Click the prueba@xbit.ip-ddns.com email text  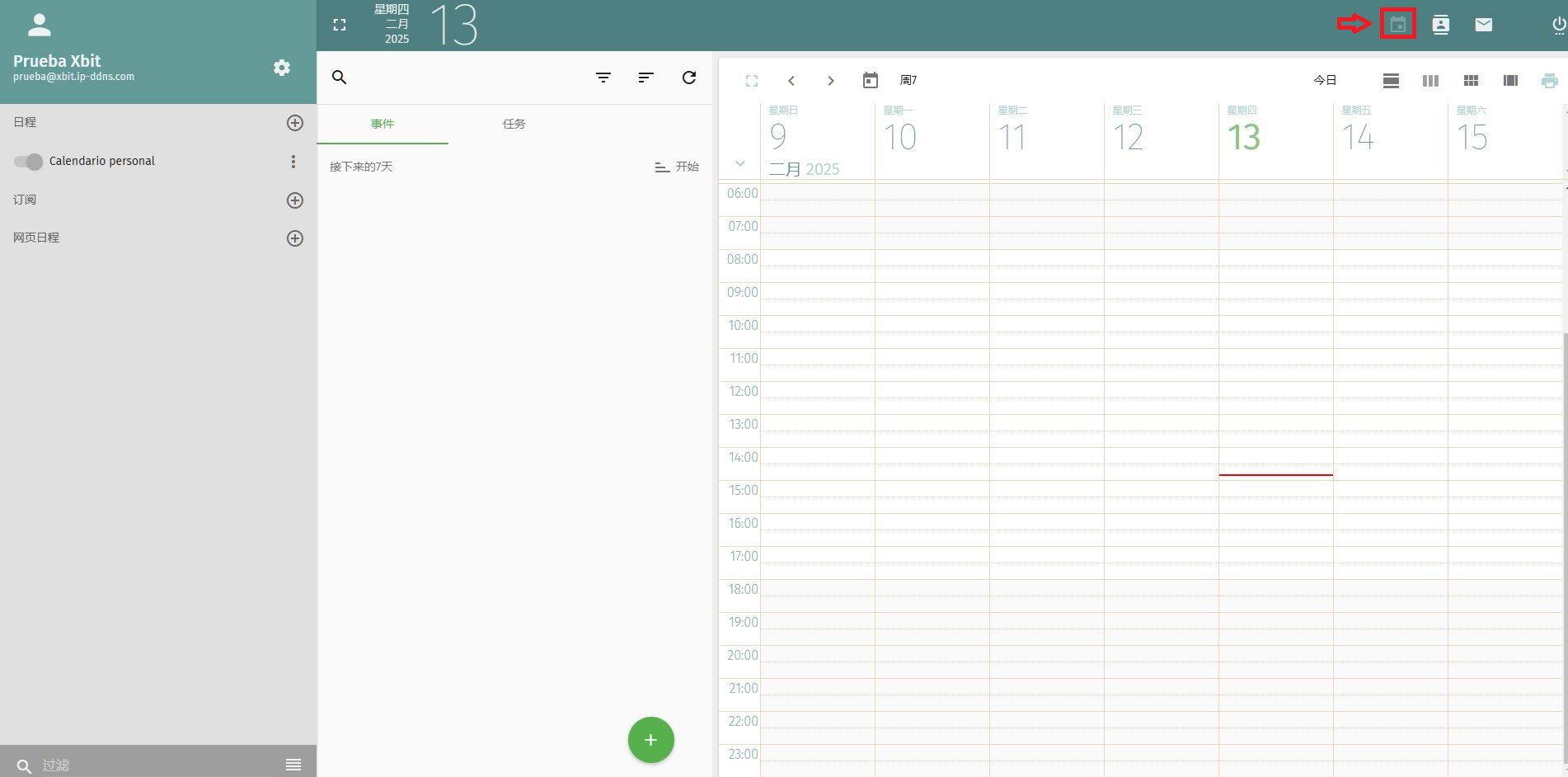(73, 77)
